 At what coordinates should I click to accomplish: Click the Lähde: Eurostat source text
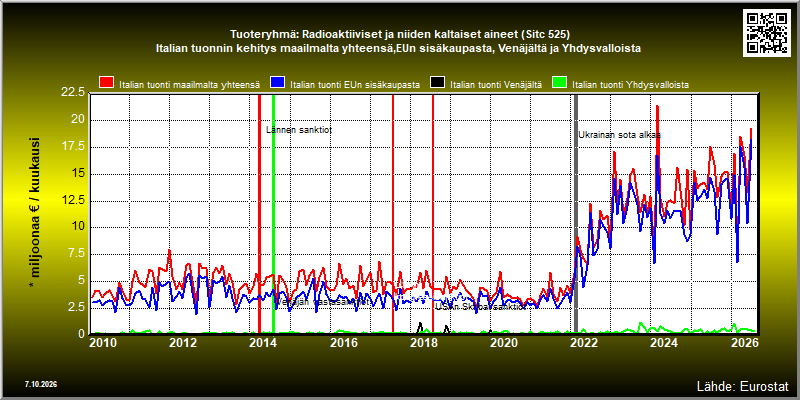click(743, 385)
